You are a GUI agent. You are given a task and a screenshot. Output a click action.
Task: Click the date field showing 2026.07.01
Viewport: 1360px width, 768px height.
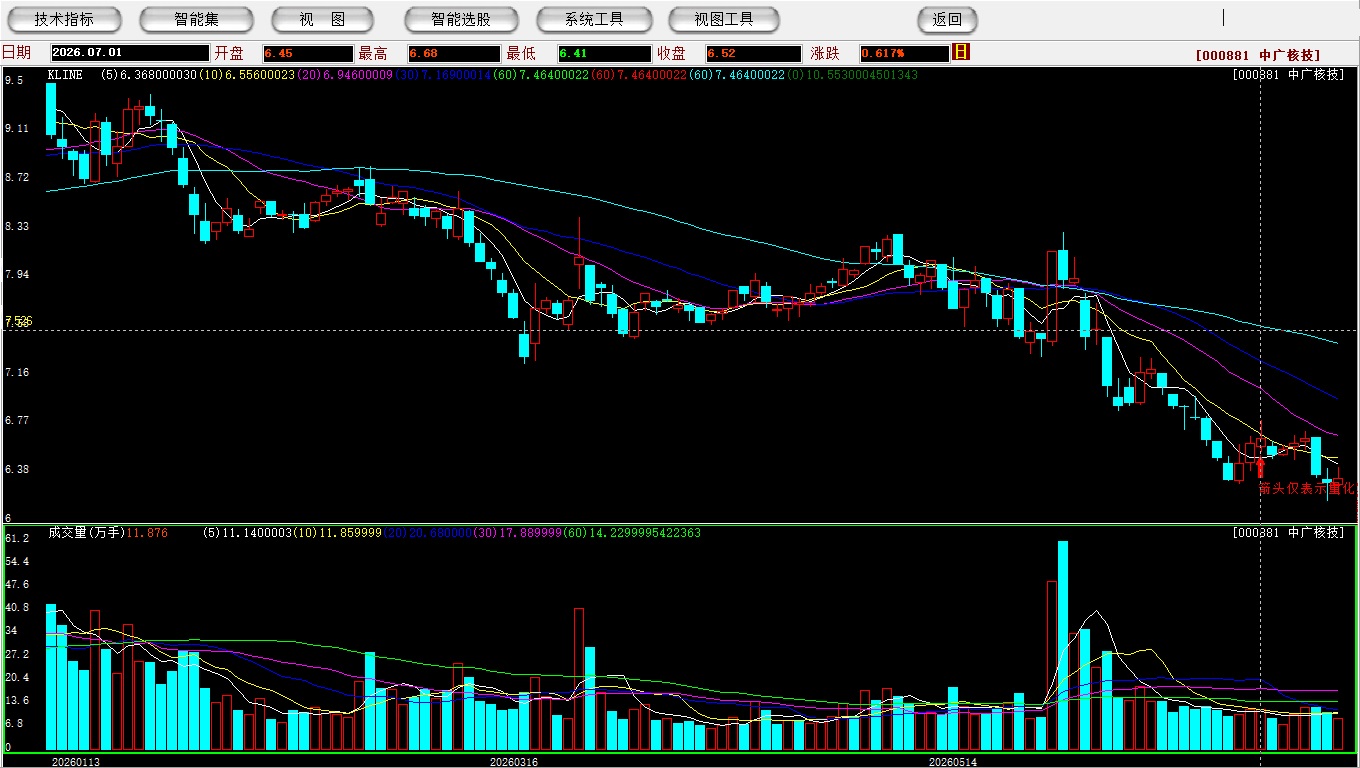129,53
